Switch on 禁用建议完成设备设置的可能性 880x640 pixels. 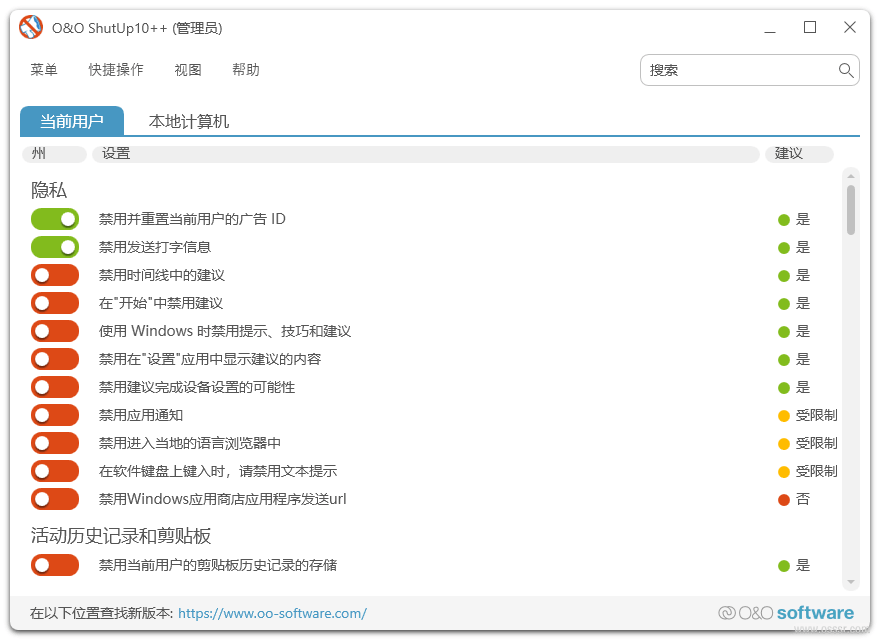[55, 387]
